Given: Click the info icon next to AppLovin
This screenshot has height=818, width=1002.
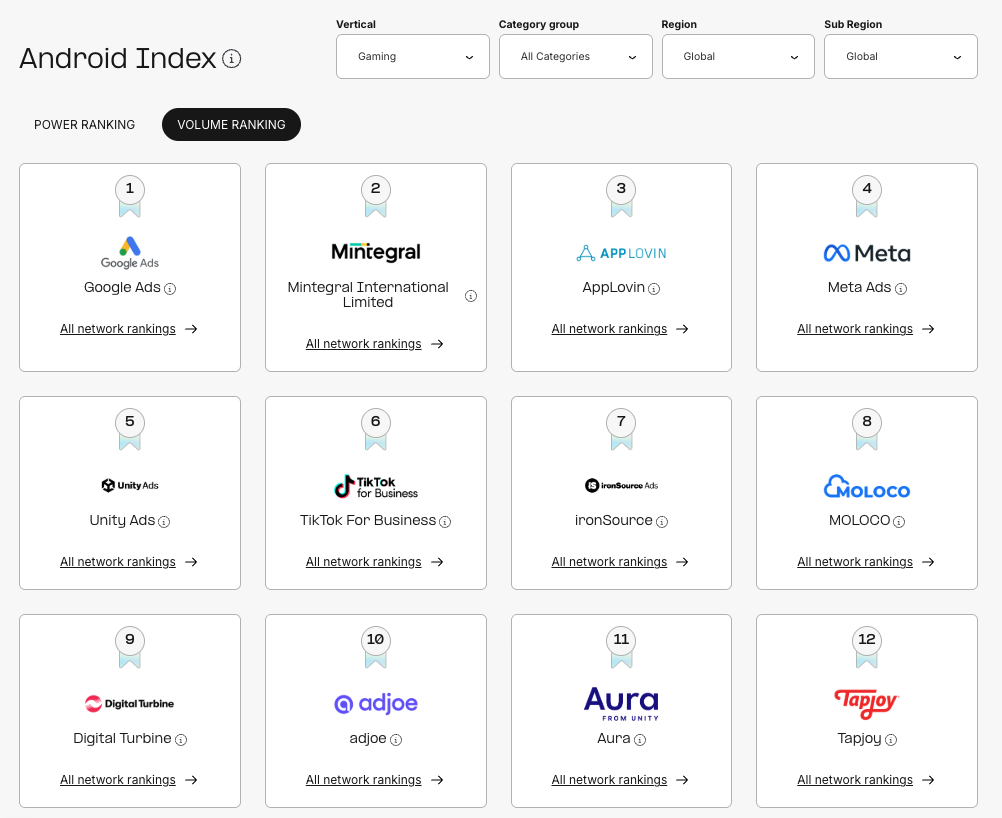Looking at the screenshot, I should 654,289.
